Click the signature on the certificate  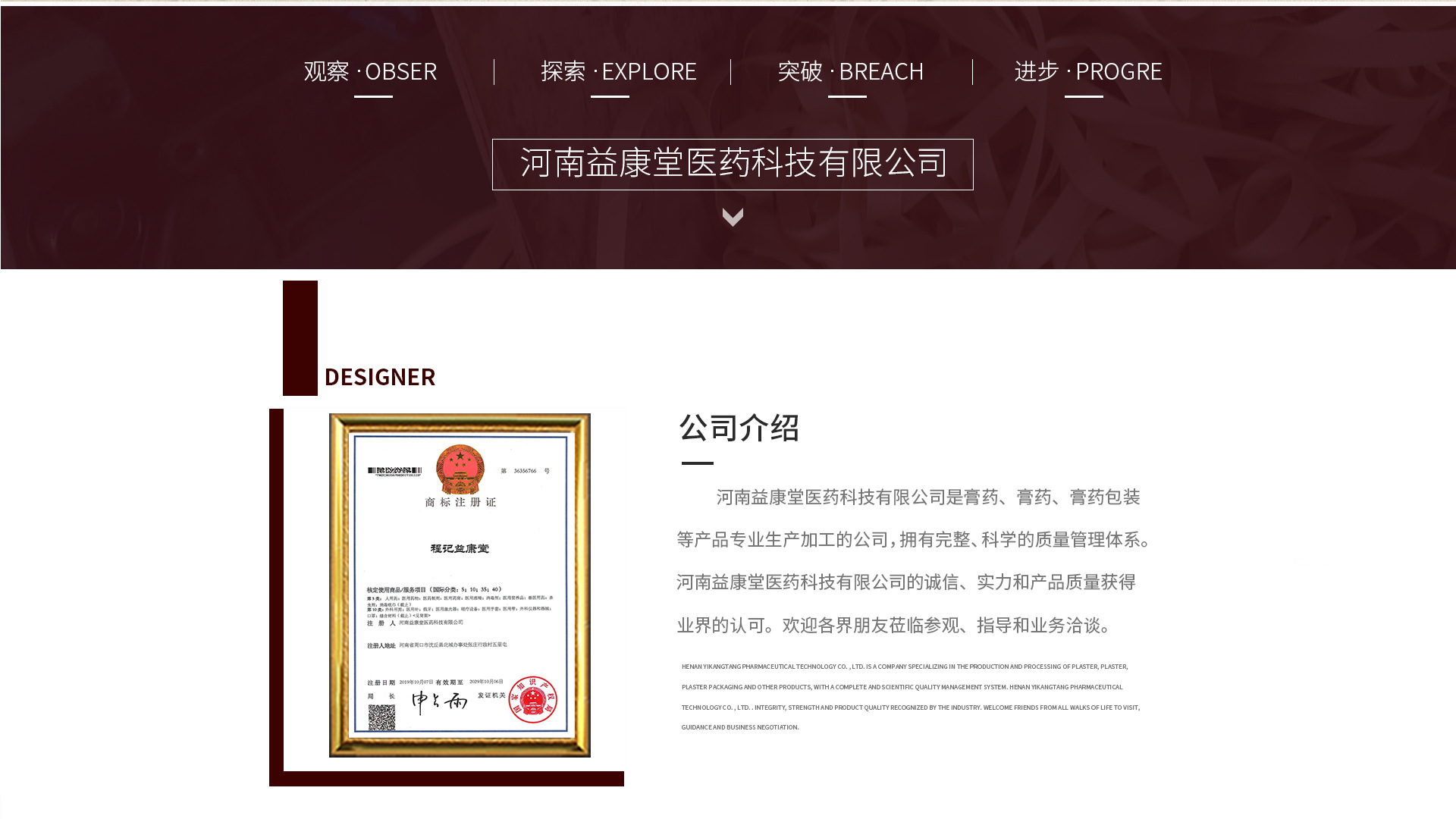[x=439, y=701]
